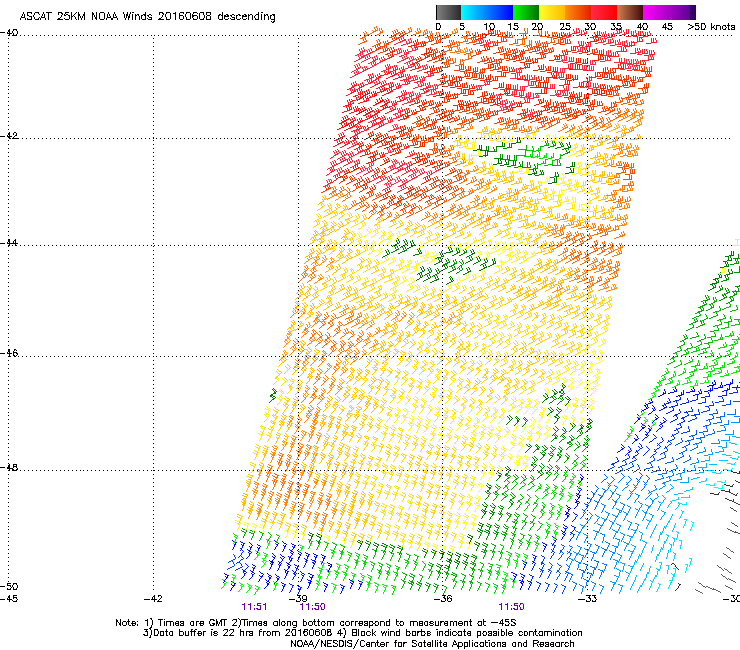Click the note line about times at -45S
Image resolution: width=740 pixels, height=650 pixels.
(x=316, y=623)
